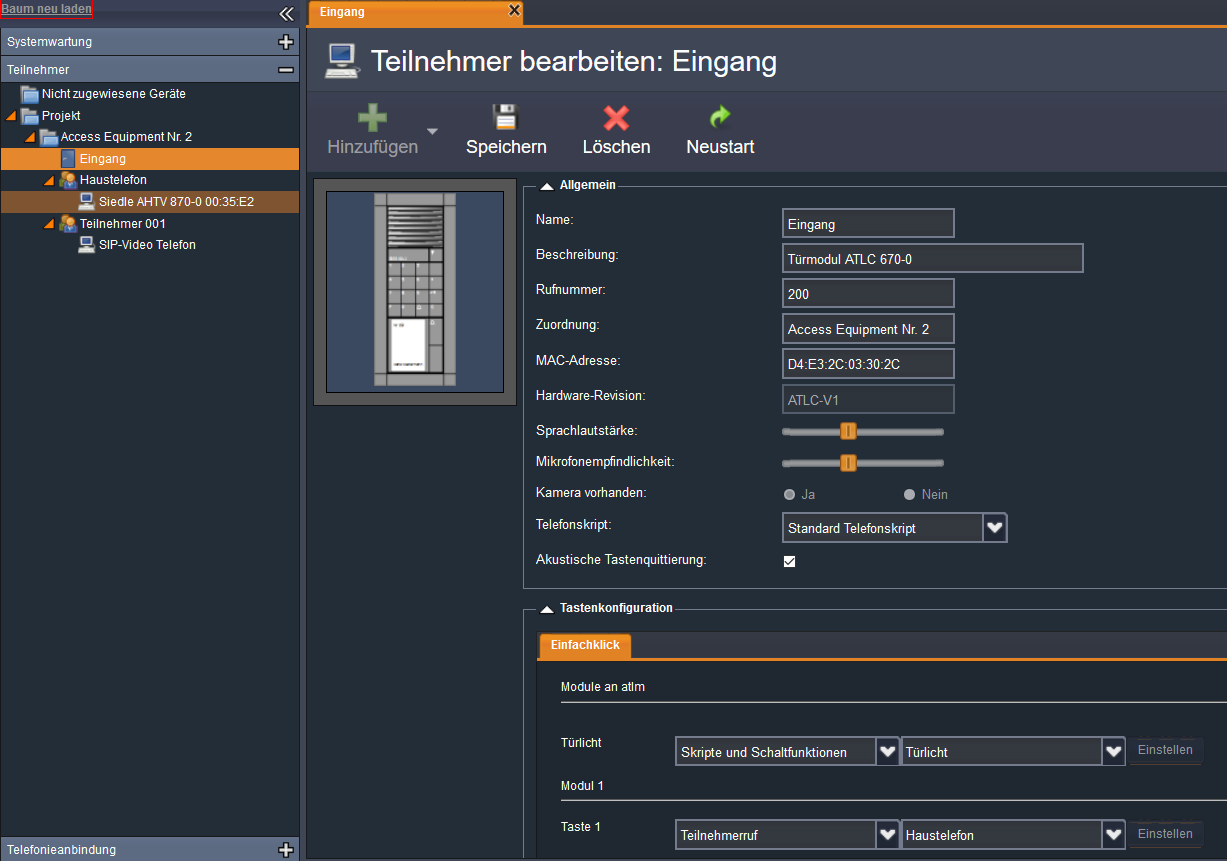Select the Eingang tab at top
Image resolution: width=1227 pixels, height=861 pixels.
(x=415, y=13)
